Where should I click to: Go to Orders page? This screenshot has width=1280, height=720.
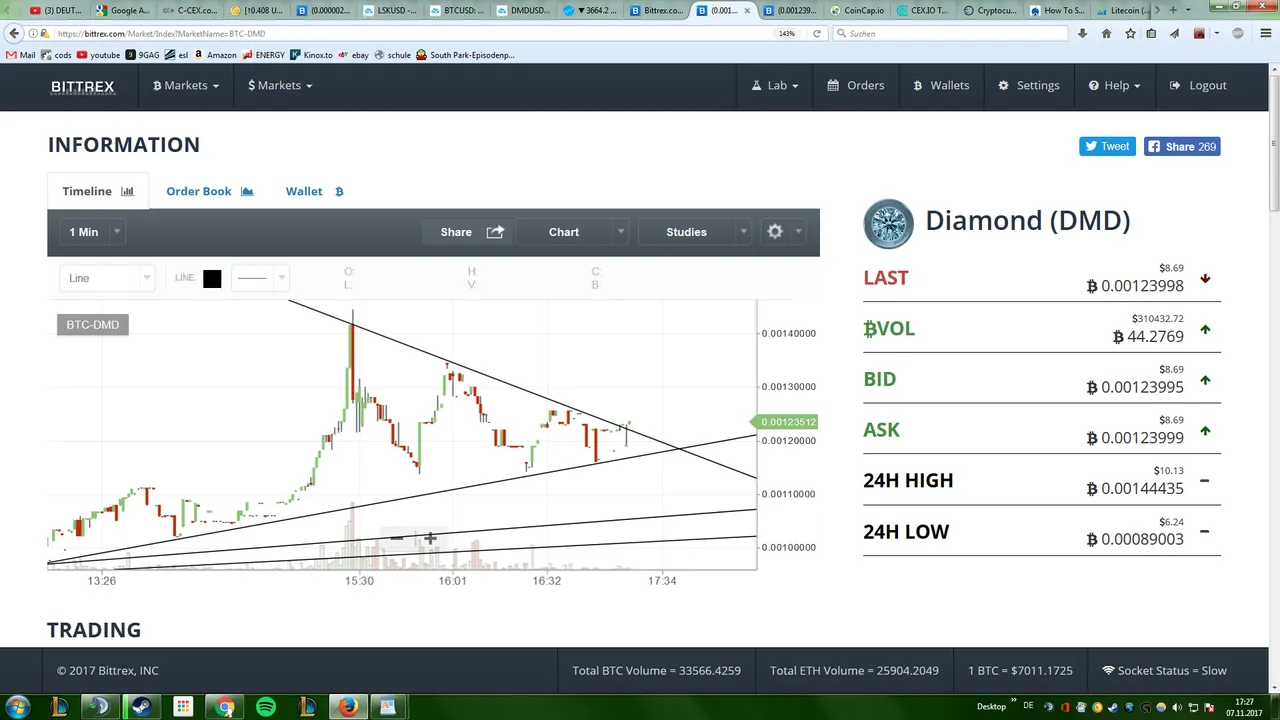click(856, 86)
